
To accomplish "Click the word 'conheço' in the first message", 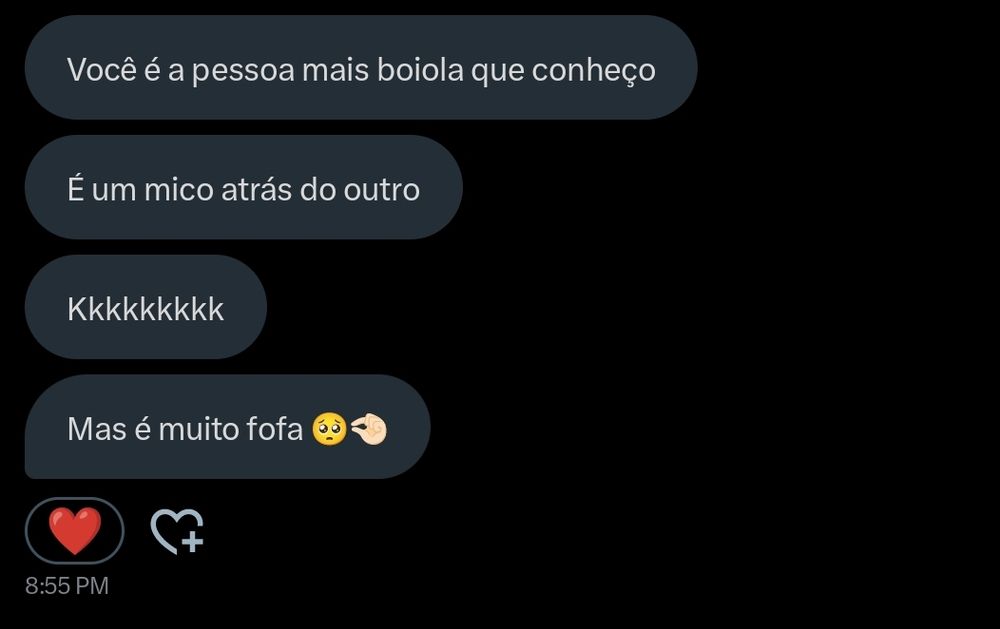I will (x=594, y=71).
